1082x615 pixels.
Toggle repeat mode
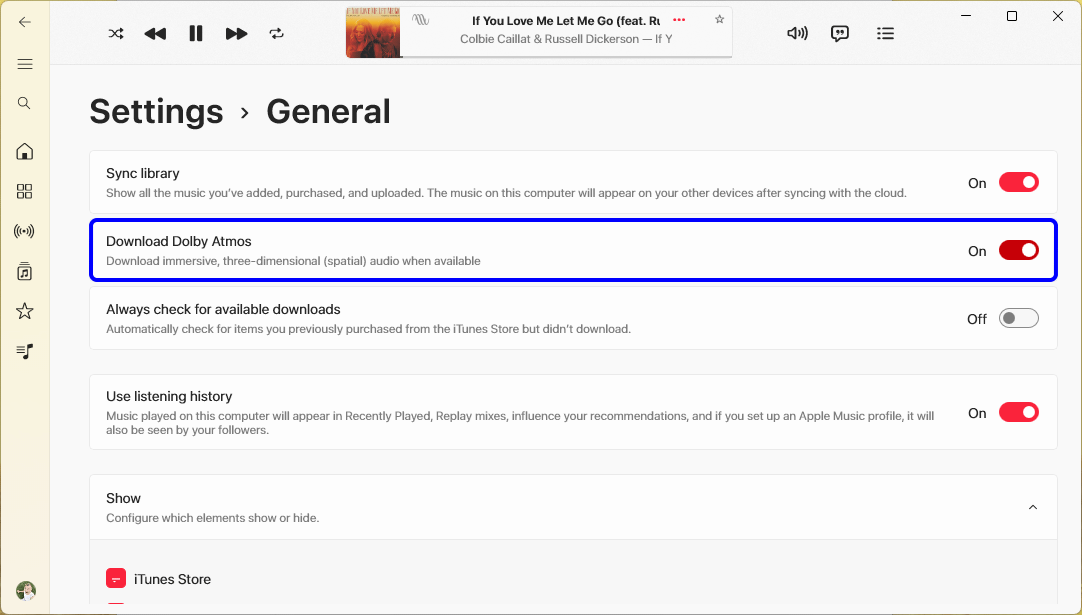277,33
